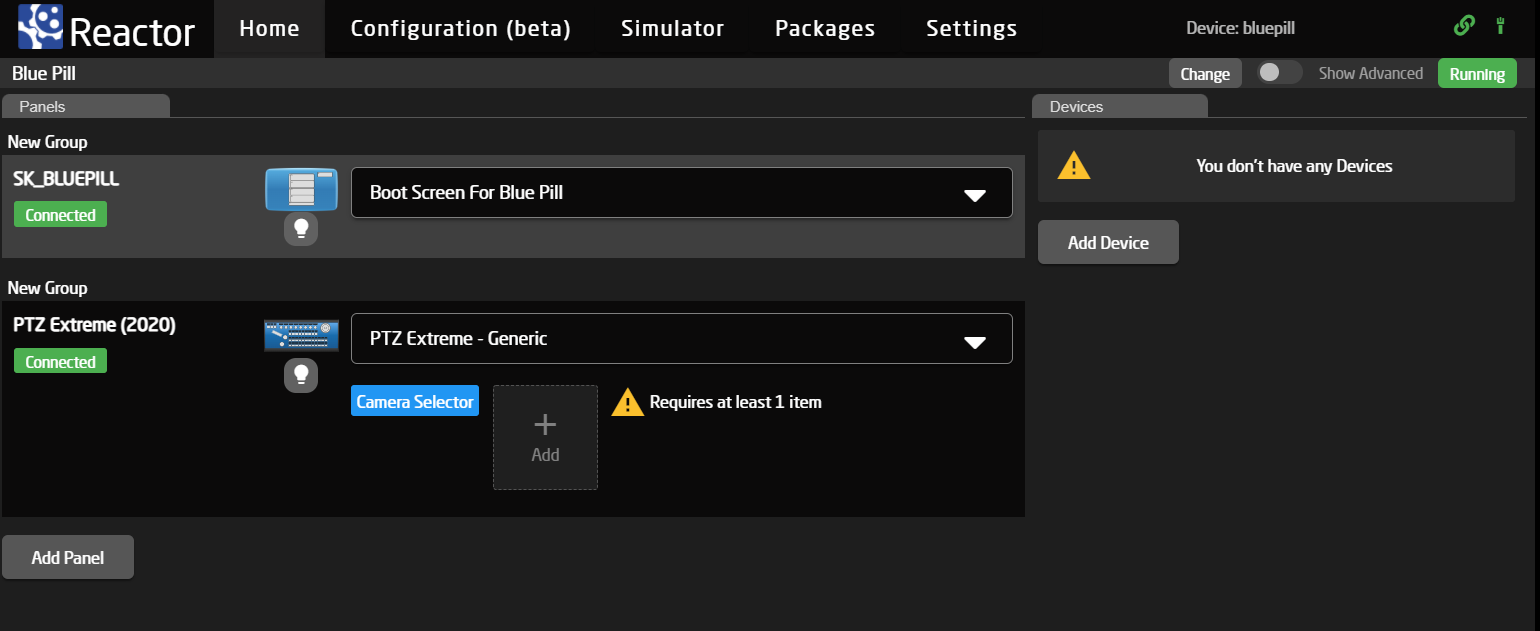Open the Packages menu
Screen dimensions: 1540x631
(x=825, y=29)
